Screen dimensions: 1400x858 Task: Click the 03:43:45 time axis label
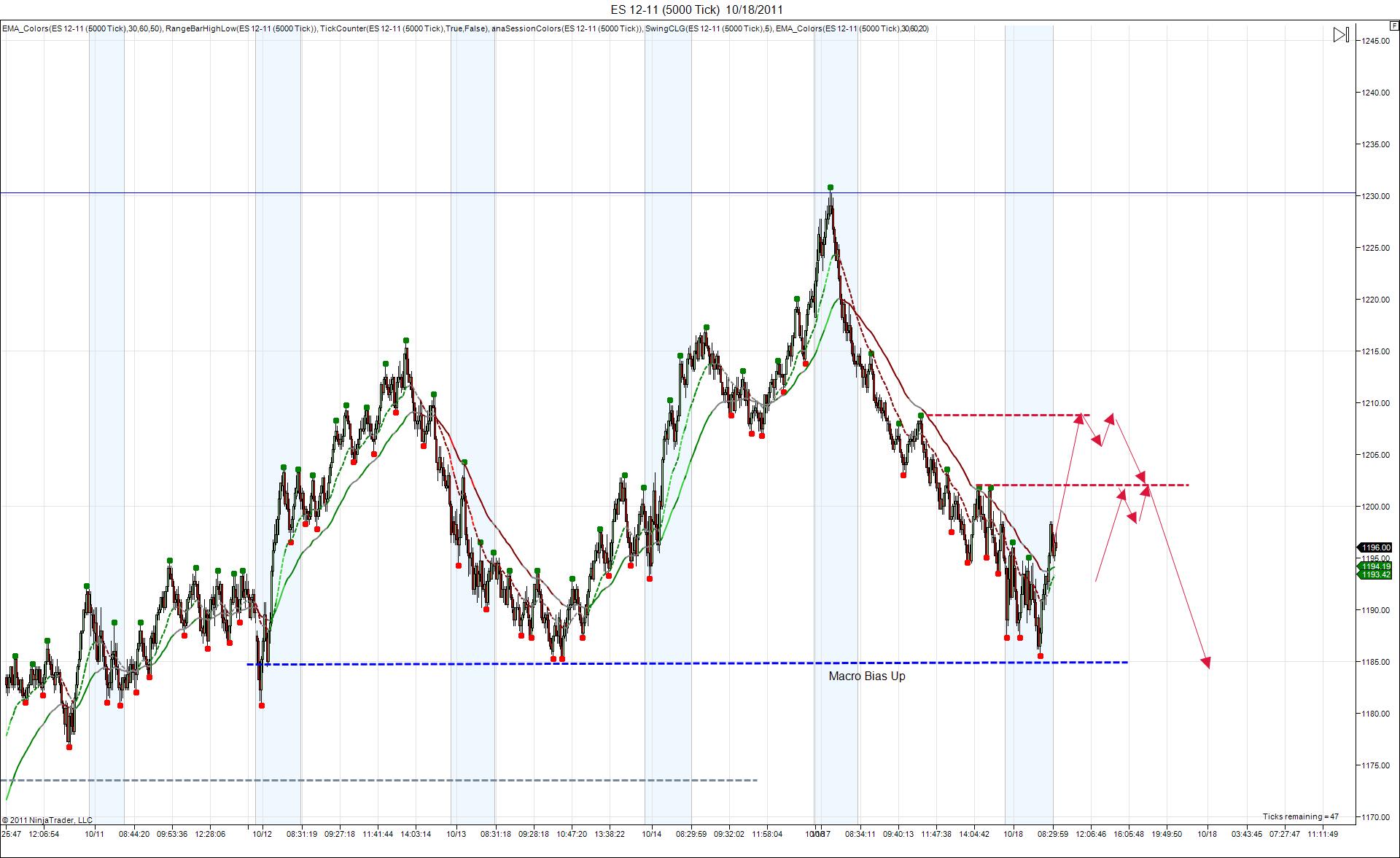coord(1247,834)
